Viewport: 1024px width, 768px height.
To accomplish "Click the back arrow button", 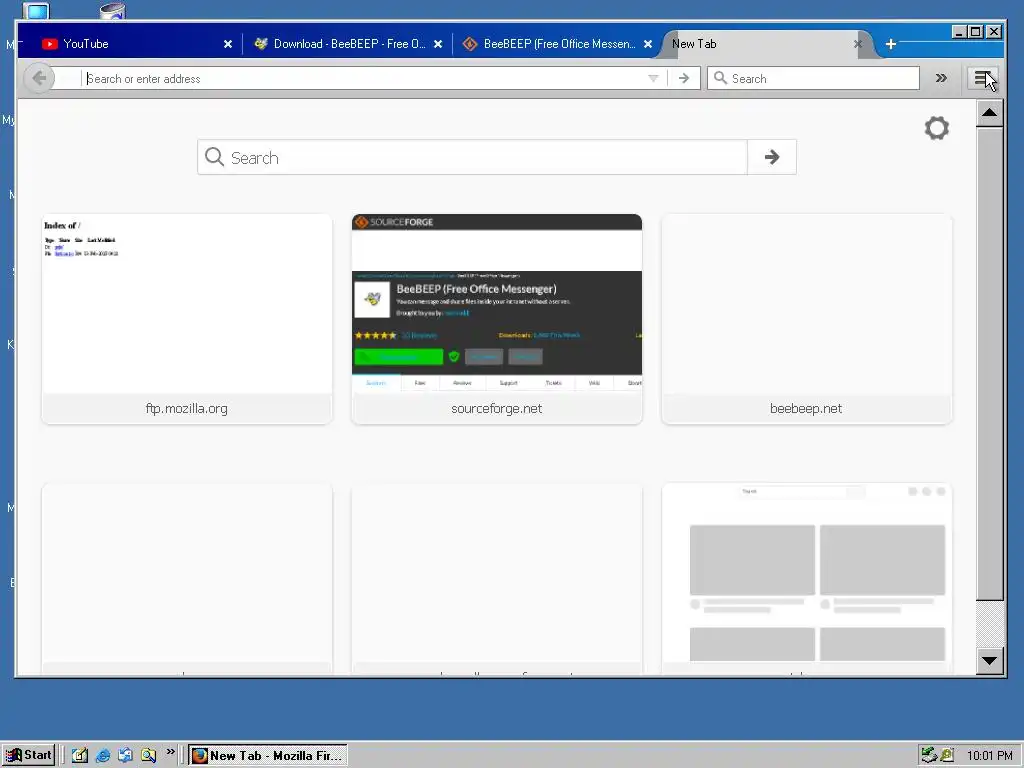I will tap(39, 78).
